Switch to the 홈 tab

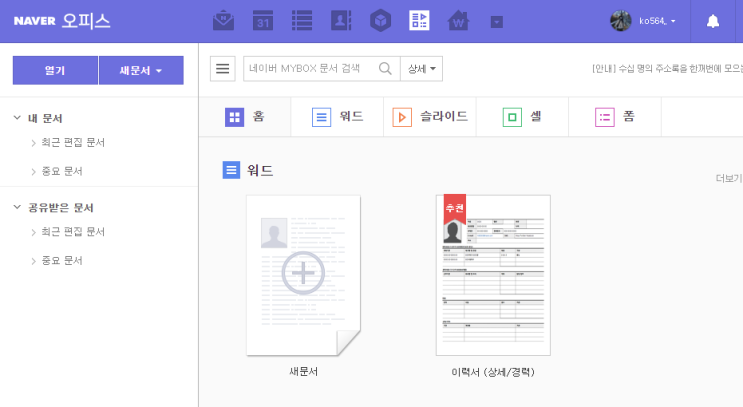[245, 117]
